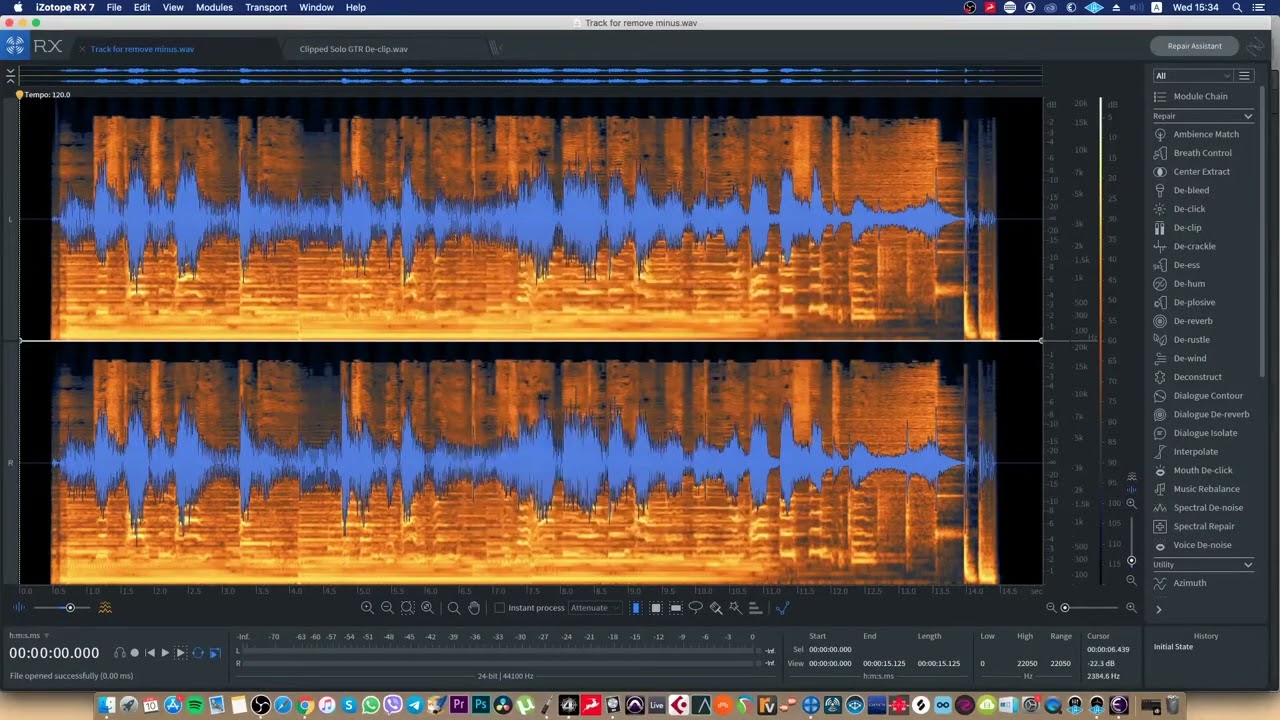Select the magic wand tool
This screenshot has width=1280, height=720.
[735, 608]
